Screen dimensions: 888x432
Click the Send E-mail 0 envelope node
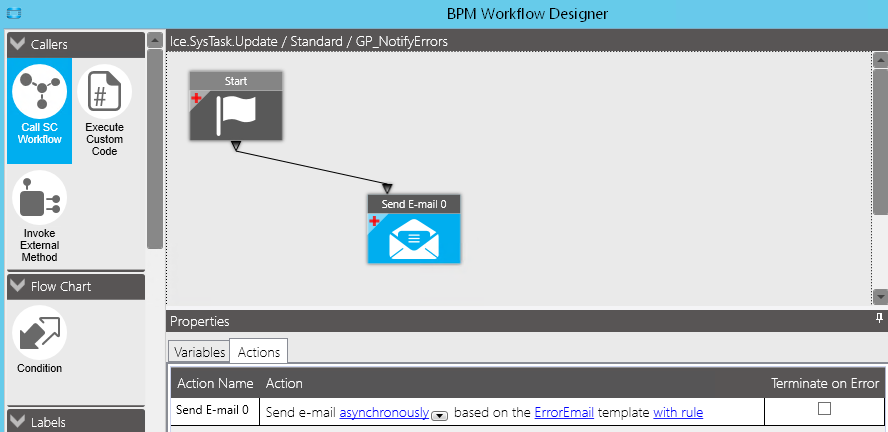pyautogui.click(x=414, y=229)
